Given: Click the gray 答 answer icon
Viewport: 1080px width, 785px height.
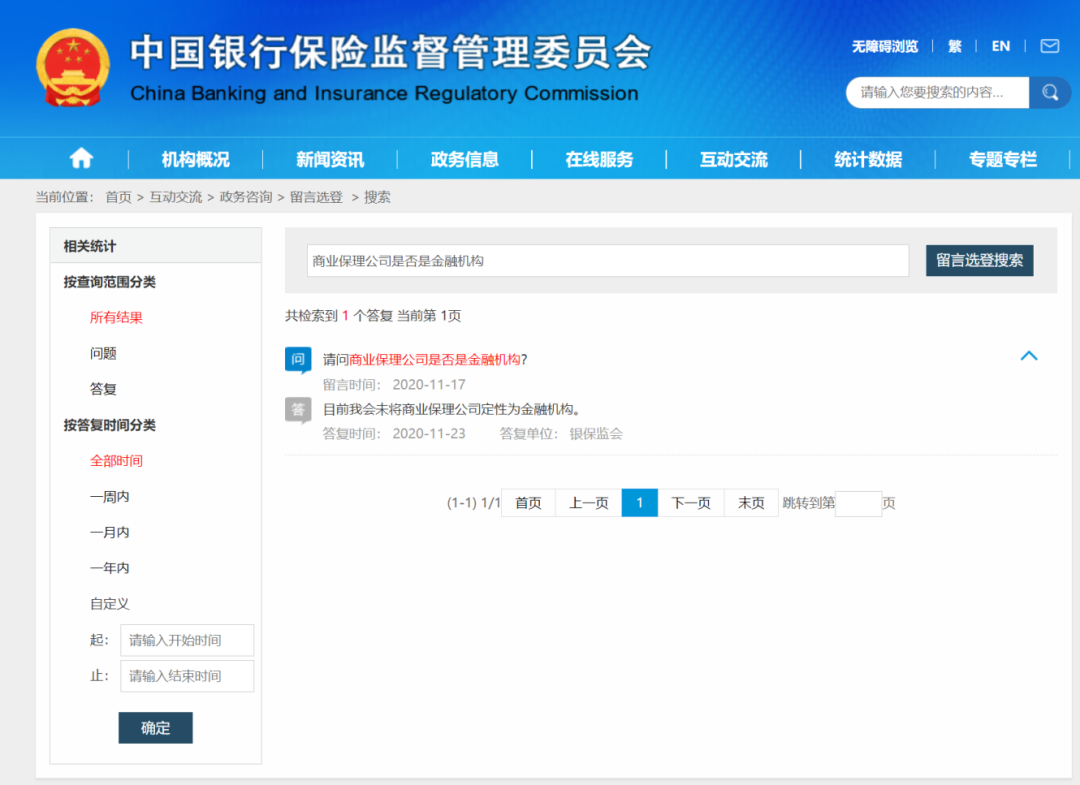Looking at the screenshot, I should pyautogui.click(x=298, y=410).
